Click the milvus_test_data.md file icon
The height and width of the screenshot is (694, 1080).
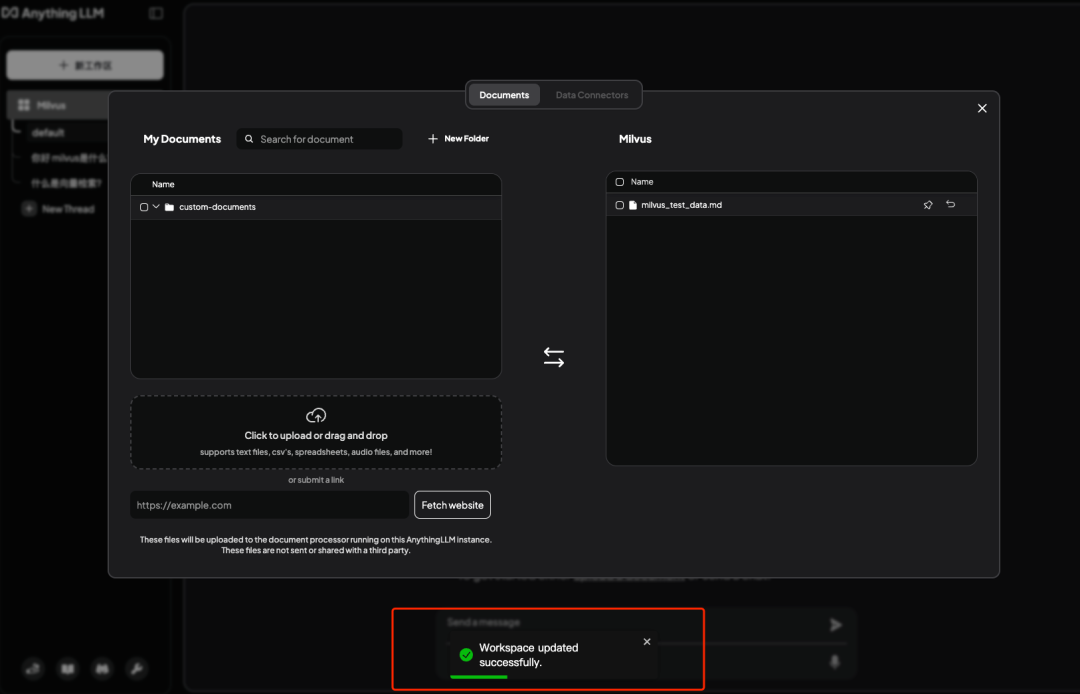point(633,205)
